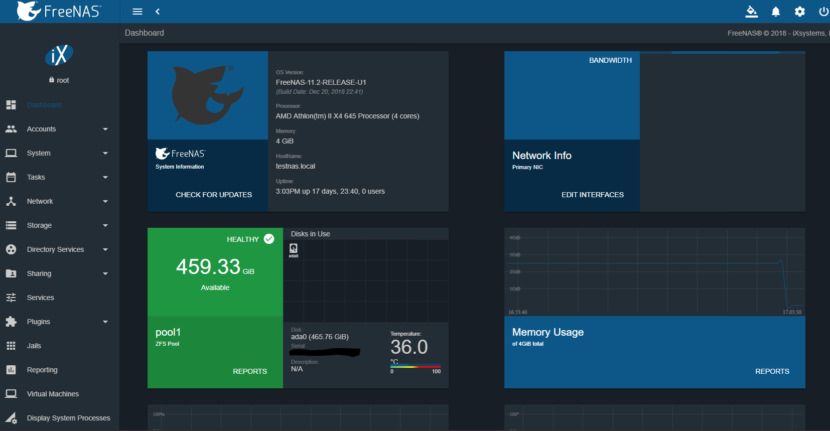Expand the Directory Services dropdown arrow

click(105, 249)
